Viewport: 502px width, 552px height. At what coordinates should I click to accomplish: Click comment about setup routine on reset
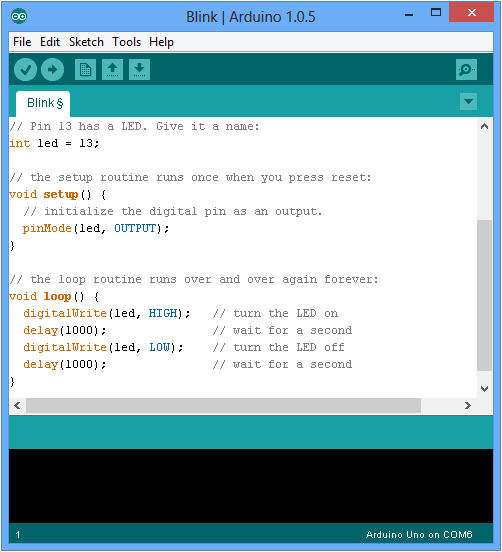click(x=190, y=177)
